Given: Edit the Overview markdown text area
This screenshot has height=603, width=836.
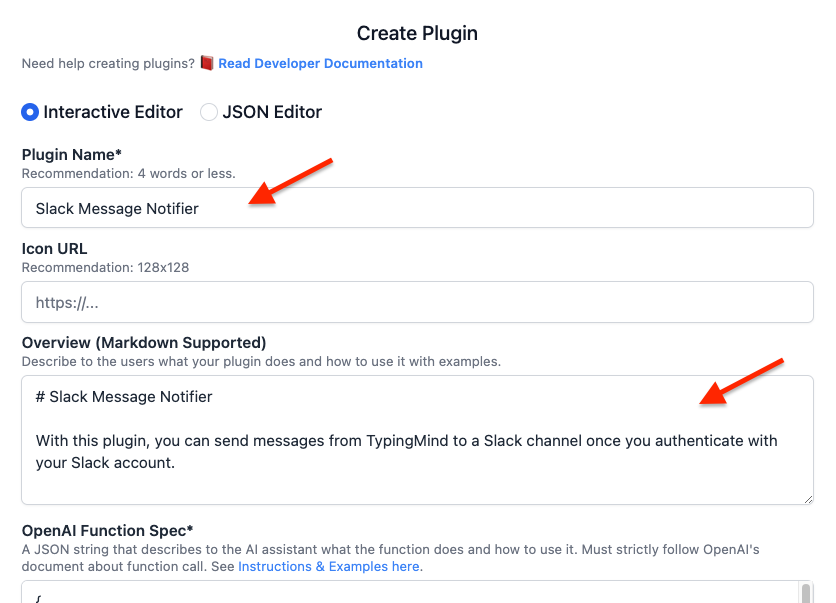Looking at the screenshot, I should point(417,440).
